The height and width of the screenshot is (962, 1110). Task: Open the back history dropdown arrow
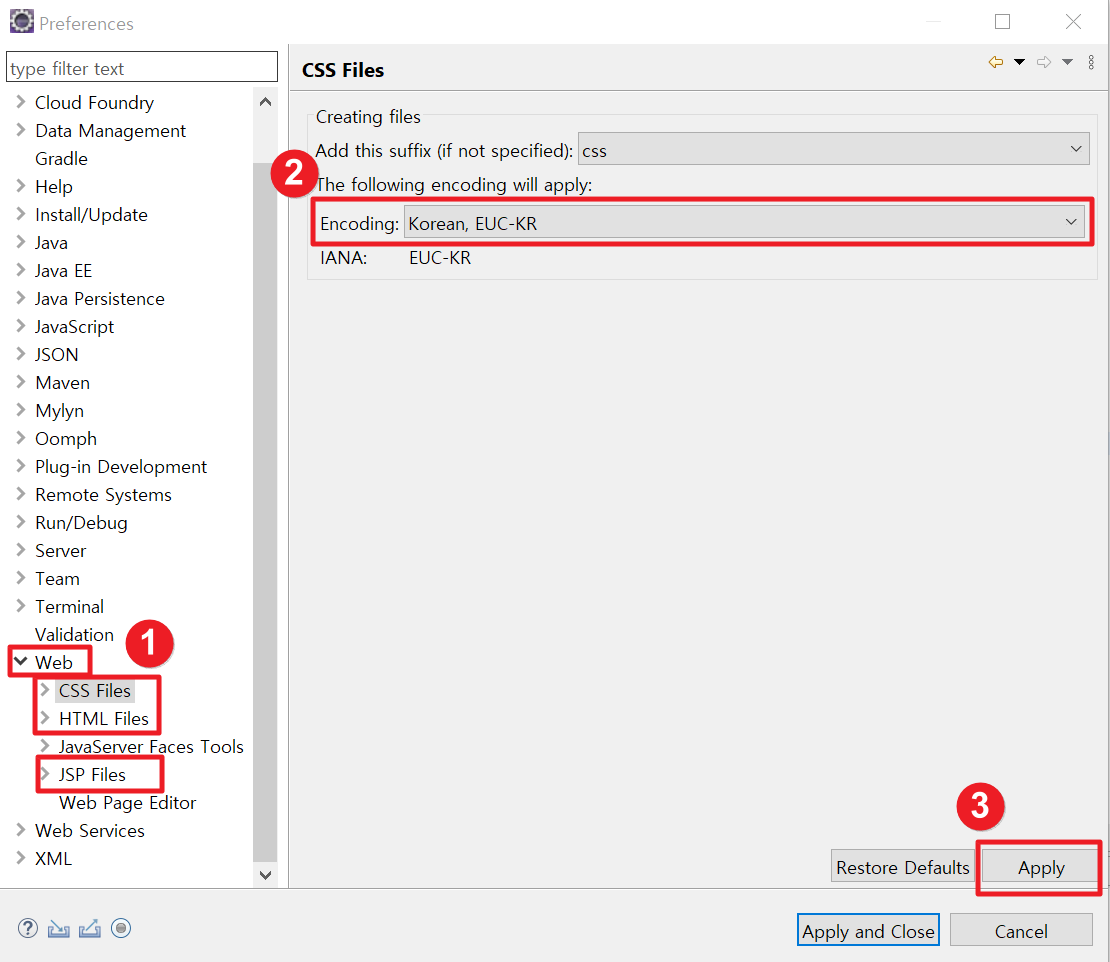(x=1019, y=62)
